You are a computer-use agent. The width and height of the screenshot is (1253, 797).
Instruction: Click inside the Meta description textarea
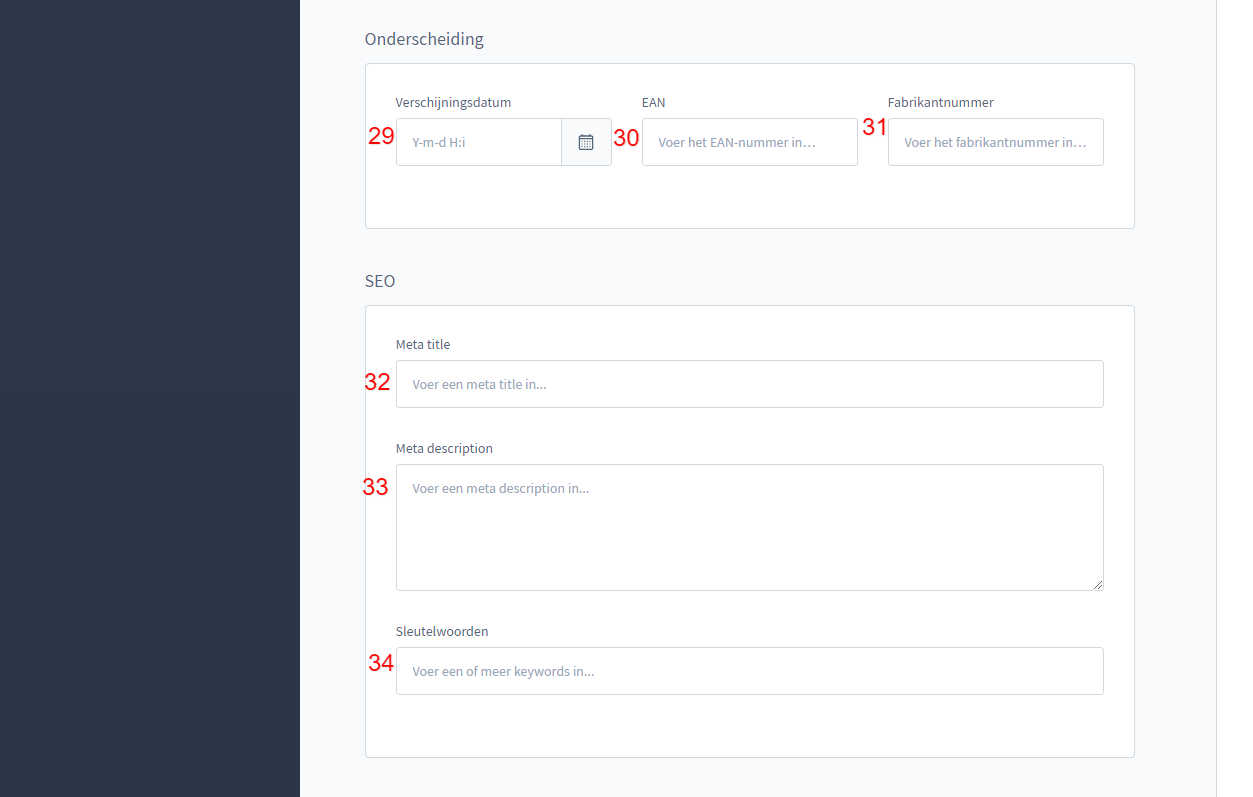click(749, 520)
